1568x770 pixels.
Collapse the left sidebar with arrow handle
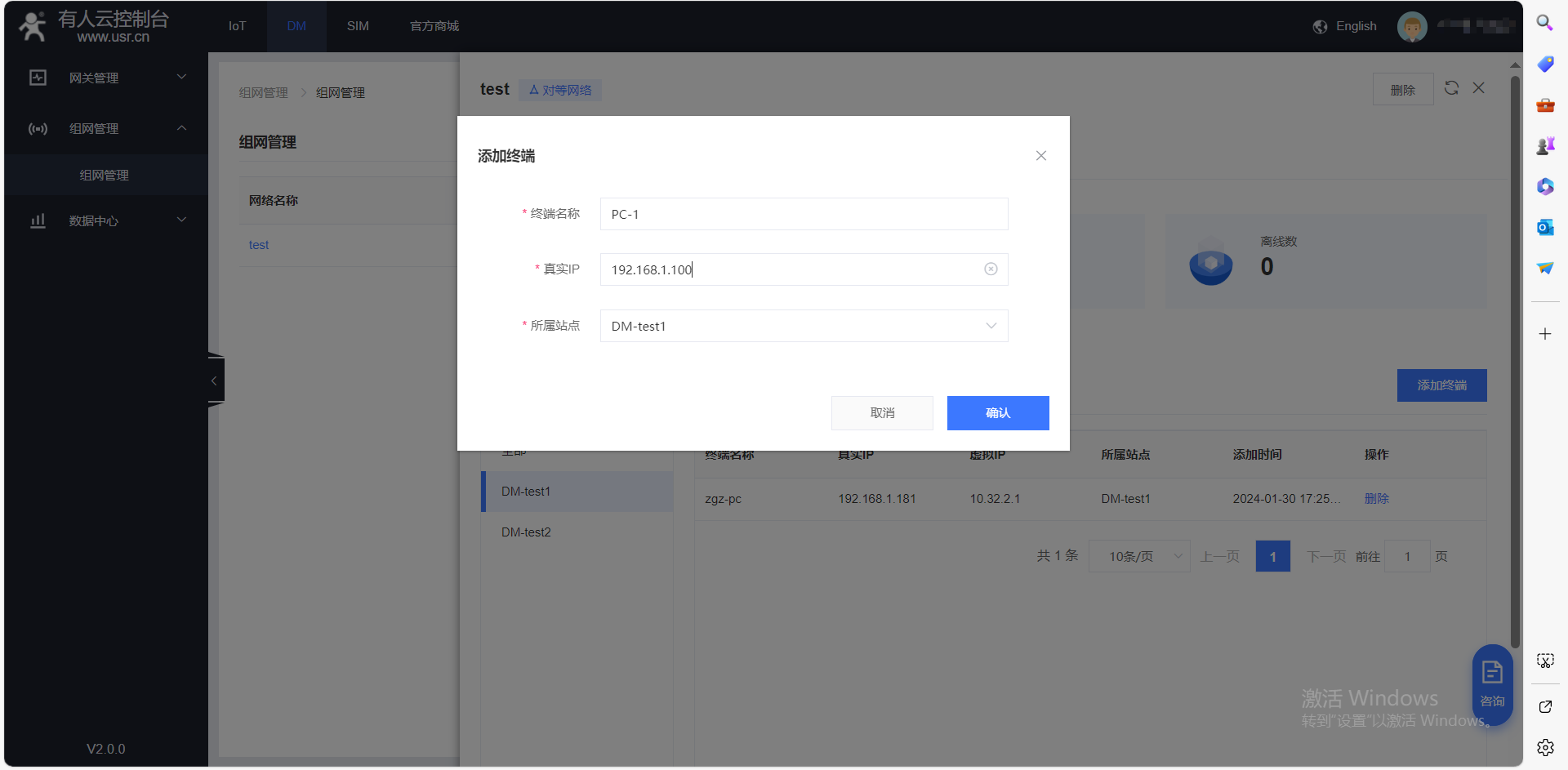(x=215, y=381)
